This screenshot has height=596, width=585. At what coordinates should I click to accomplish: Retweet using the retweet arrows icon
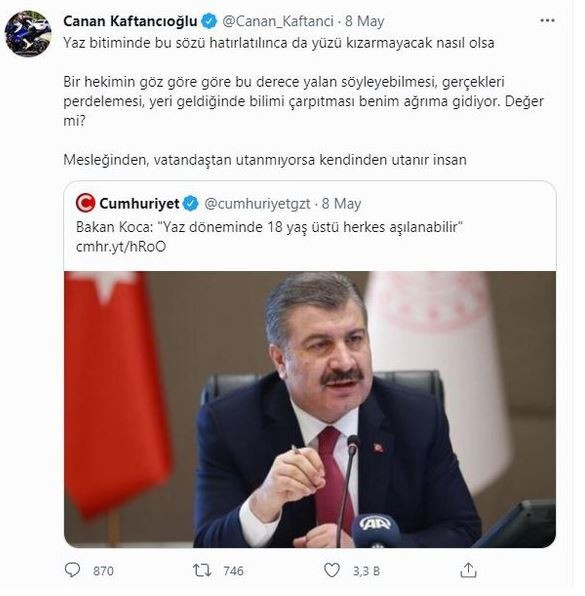pyautogui.click(x=202, y=570)
